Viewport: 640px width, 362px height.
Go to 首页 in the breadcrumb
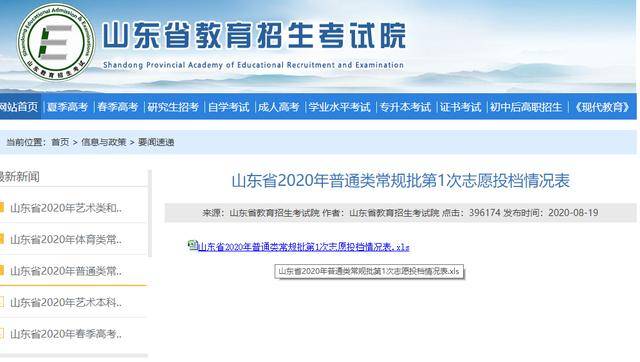(x=60, y=142)
